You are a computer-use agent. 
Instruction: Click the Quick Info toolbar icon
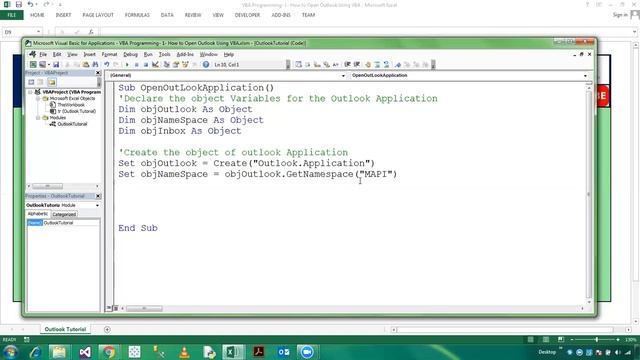(x=317, y=64)
